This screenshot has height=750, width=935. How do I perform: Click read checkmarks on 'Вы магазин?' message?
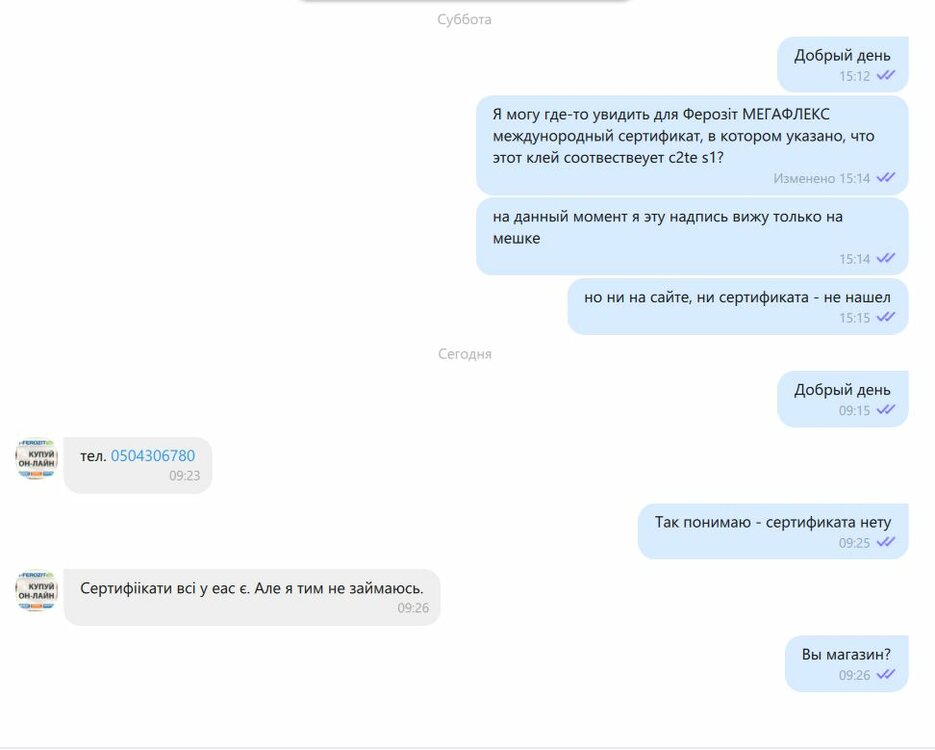886,674
